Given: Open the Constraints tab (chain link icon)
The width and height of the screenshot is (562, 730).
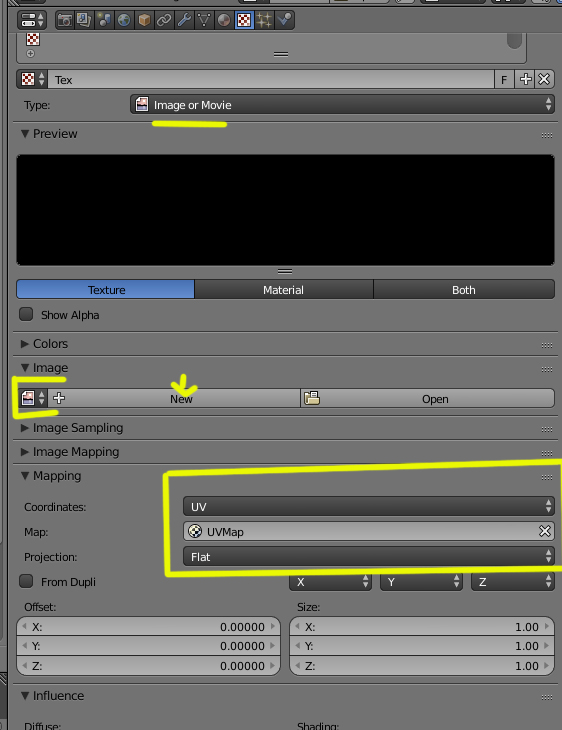Looking at the screenshot, I should [x=164, y=20].
